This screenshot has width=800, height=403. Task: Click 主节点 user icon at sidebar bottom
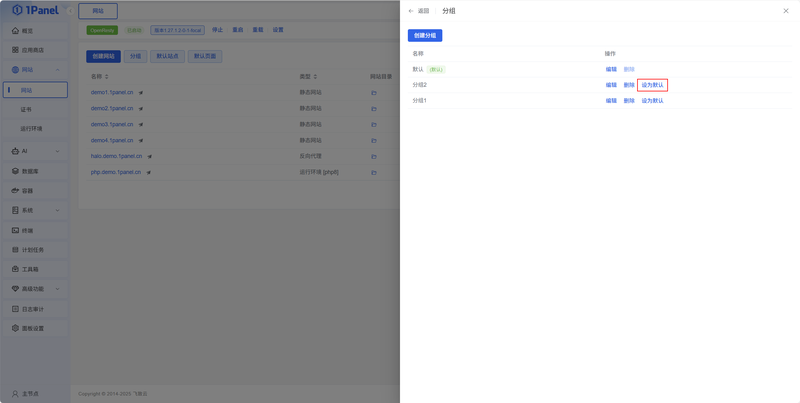(15, 394)
